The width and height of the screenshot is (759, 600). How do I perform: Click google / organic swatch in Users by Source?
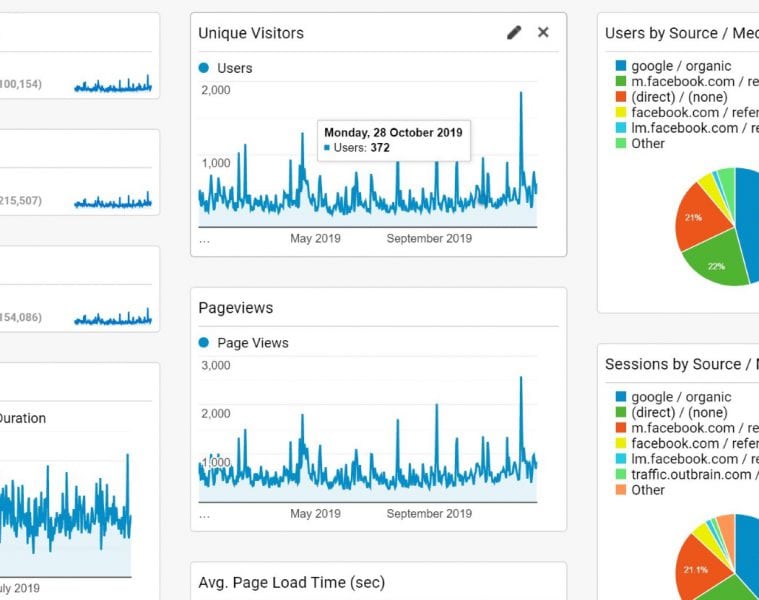click(x=621, y=66)
